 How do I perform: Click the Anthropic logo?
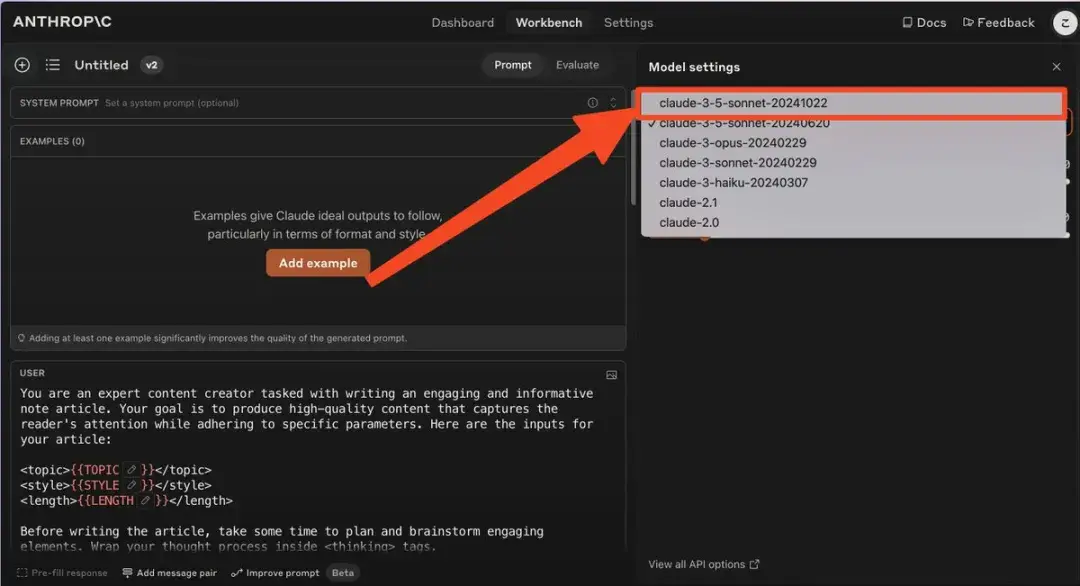(62, 22)
